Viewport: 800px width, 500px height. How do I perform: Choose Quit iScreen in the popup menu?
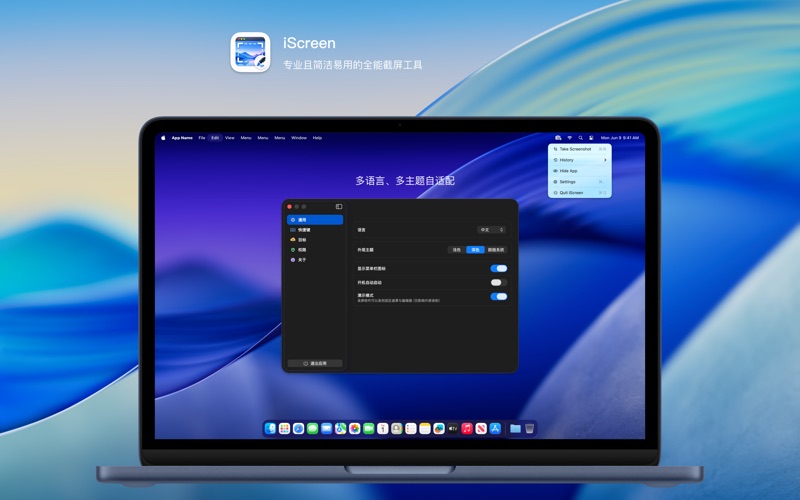click(x=580, y=193)
